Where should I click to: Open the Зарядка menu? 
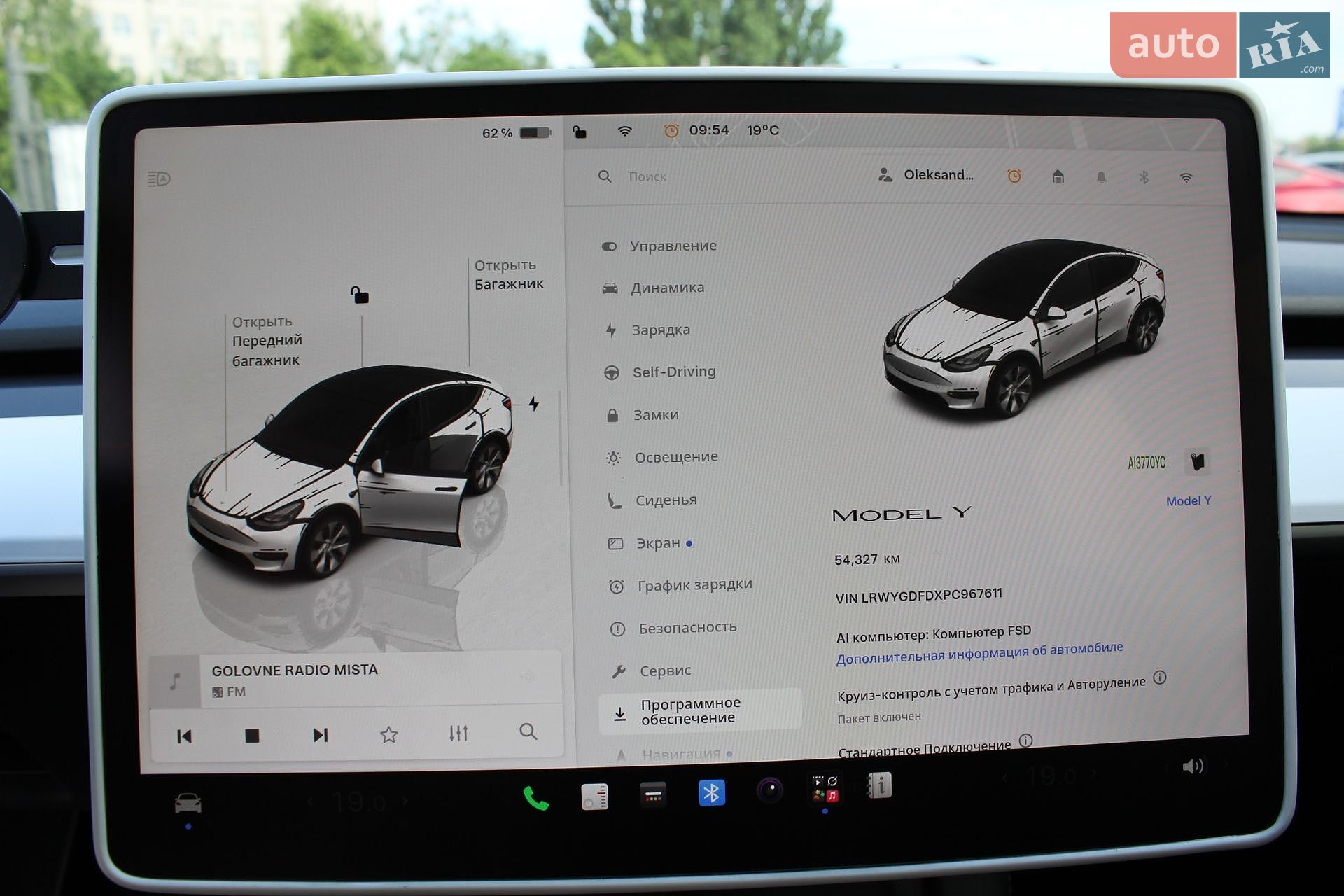pyautogui.click(x=647, y=330)
